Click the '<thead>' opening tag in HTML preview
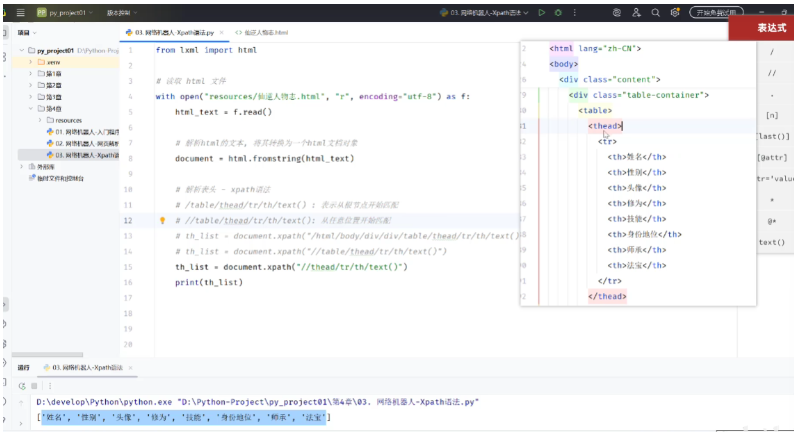 [605, 126]
